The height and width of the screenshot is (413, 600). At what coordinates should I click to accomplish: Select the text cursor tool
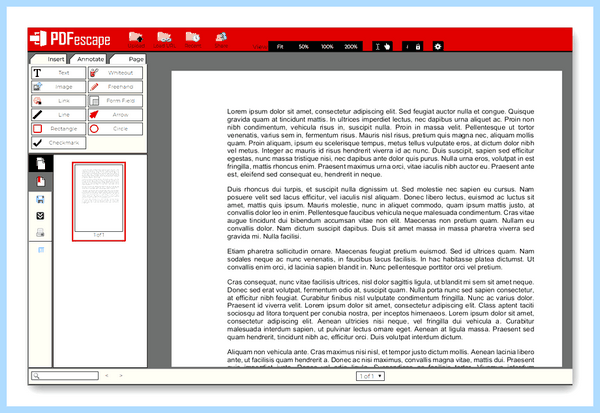pyautogui.click(x=378, y=47)
